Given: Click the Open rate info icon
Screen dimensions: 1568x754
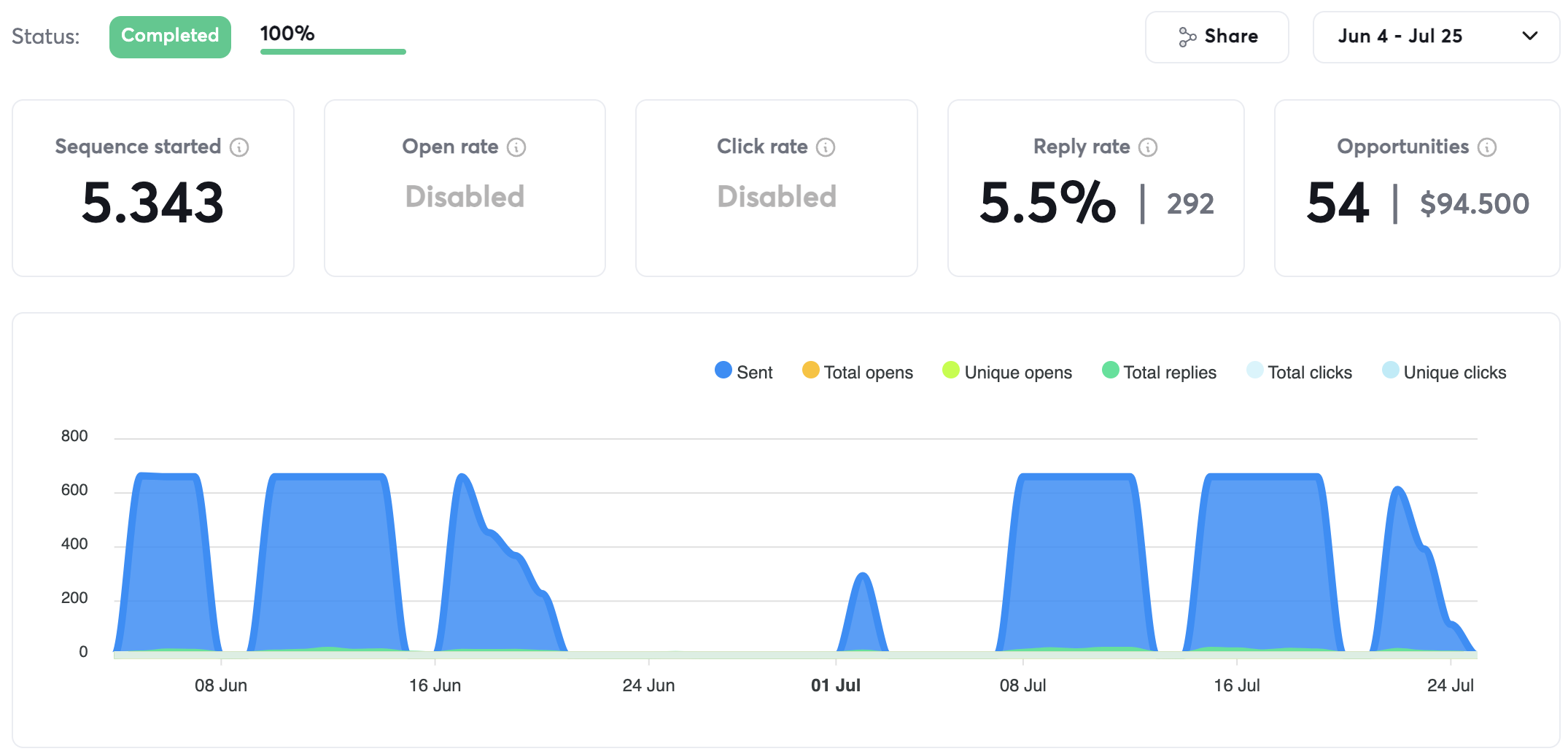Looking at the screenshot, I should [516, 147].
